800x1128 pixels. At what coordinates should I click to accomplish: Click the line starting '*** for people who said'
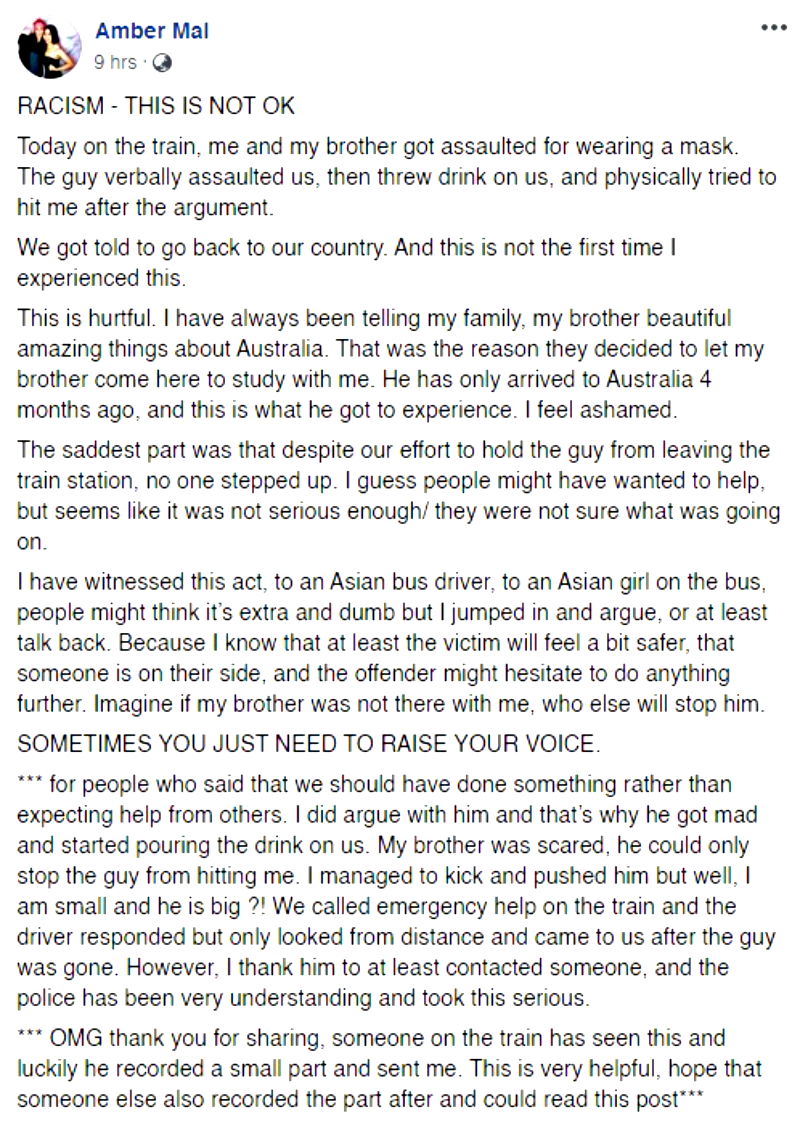(x=374, y=783)
